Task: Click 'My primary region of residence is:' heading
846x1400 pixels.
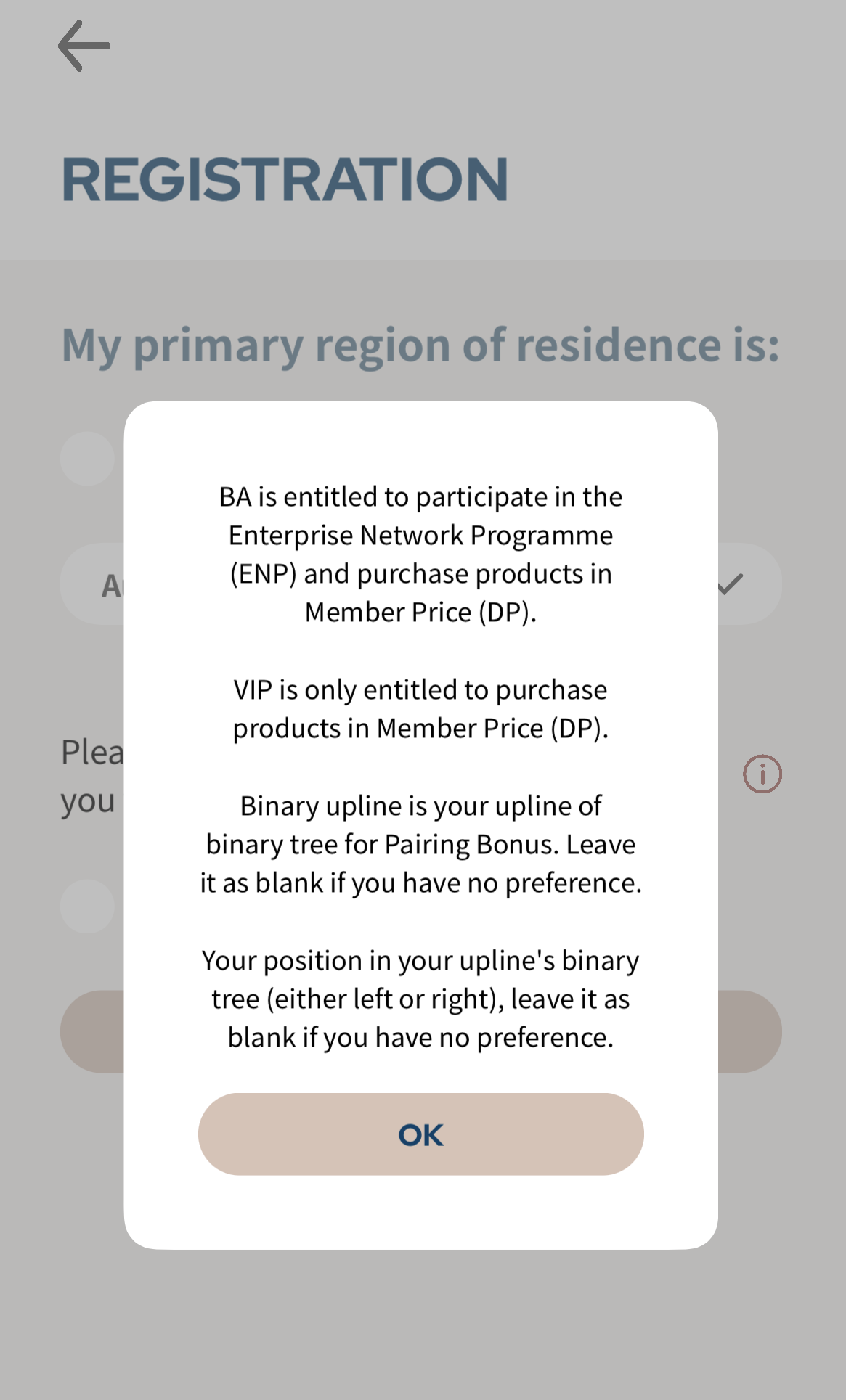Action: (x=420, y=345)
